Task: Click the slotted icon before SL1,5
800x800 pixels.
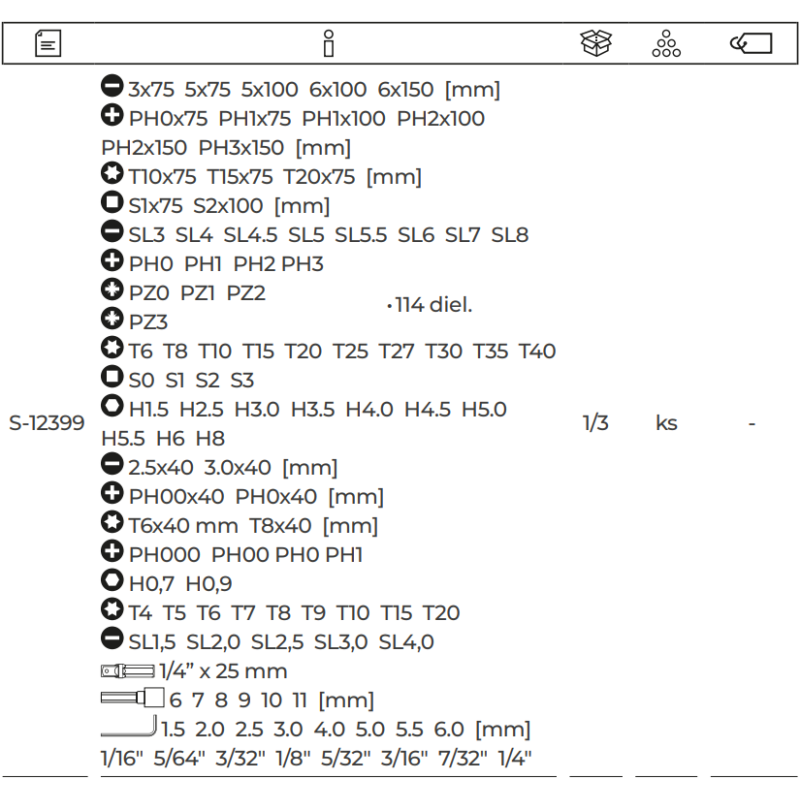Action: 113,641
